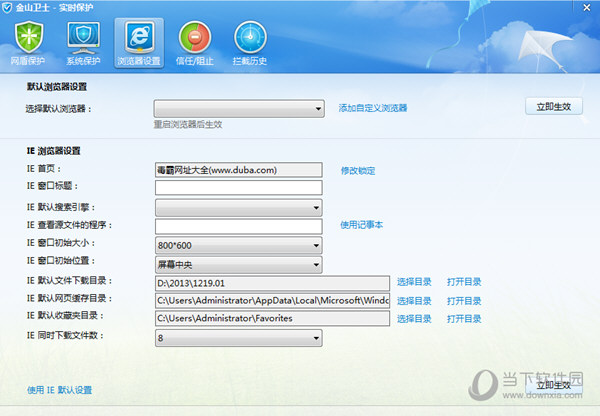Focus the IE 窗口标题 text field
This screenshot has width=600, height=416.
point(238,188)
